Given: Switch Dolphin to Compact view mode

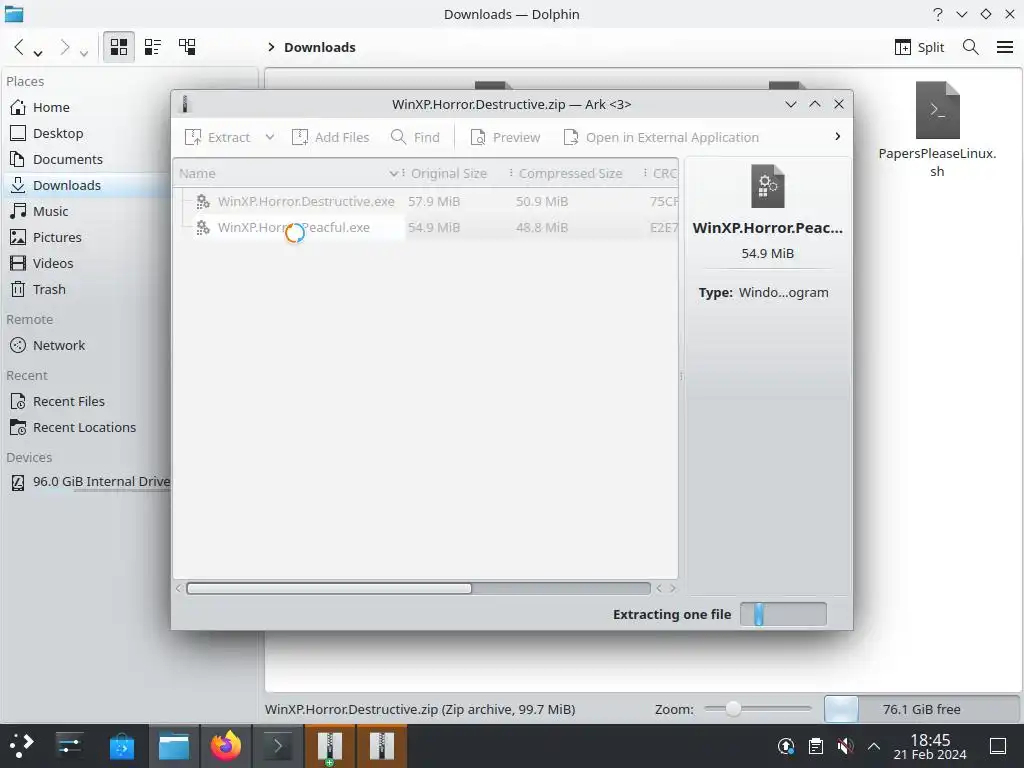Looking at the screenshot, I should [x=153, y=47].
